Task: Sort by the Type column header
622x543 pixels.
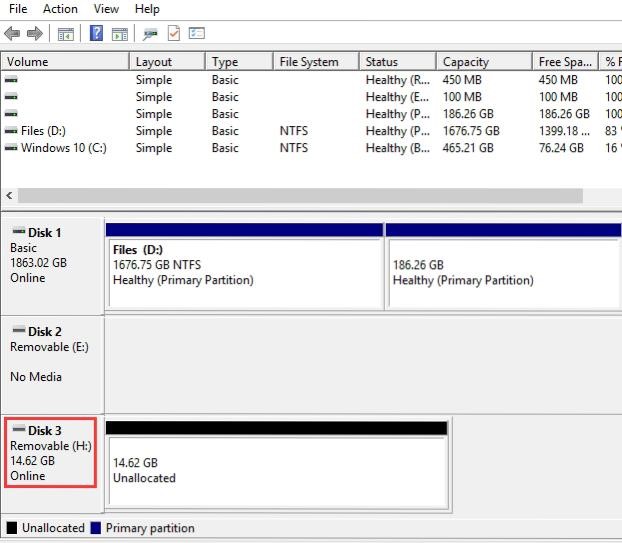Action: [x=239, y=62]
